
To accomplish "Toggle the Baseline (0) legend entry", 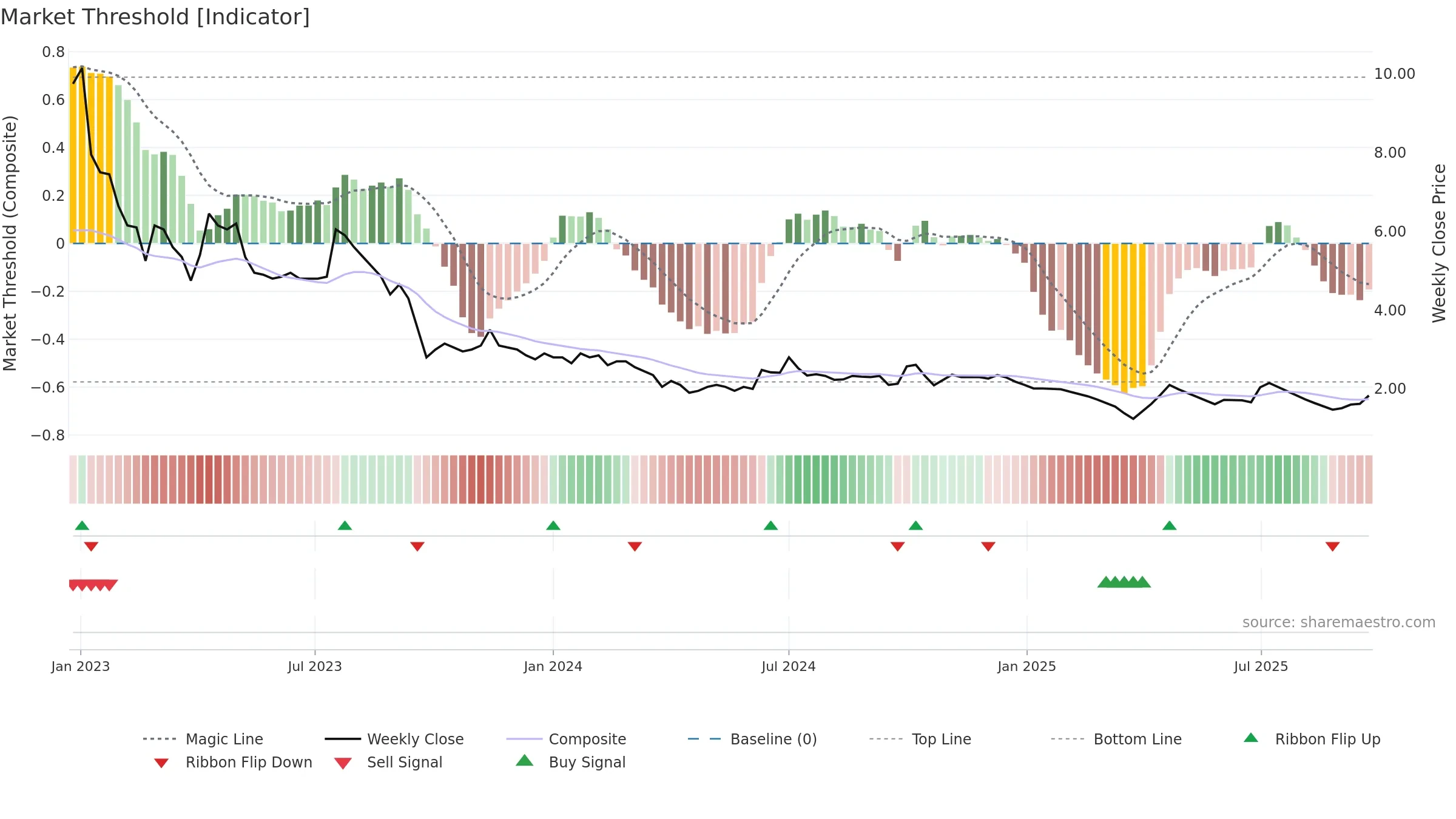I will [752, 739].
